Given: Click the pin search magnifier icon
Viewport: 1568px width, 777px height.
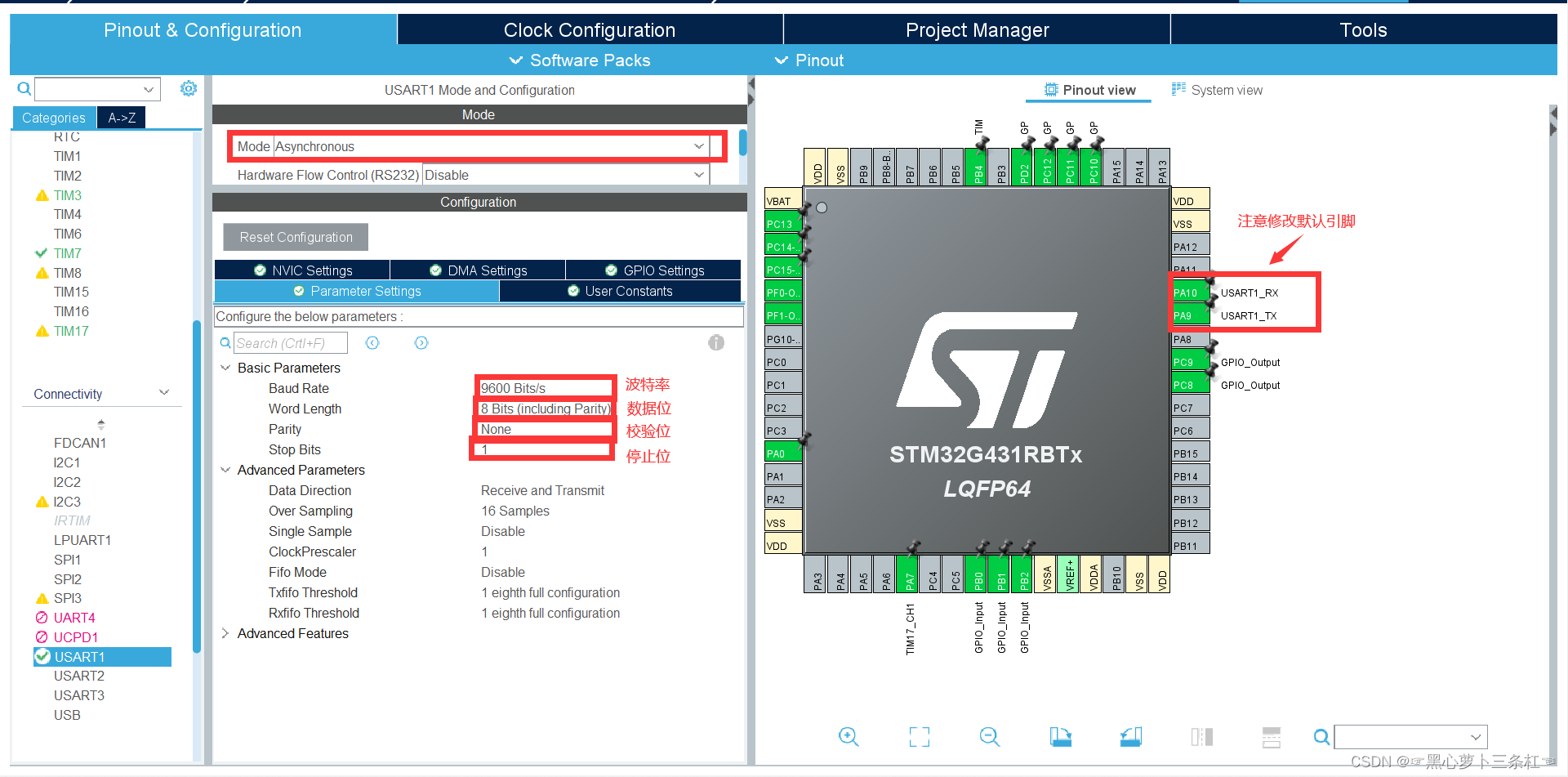Looking at the screenshot, I should coord(1321,737).
